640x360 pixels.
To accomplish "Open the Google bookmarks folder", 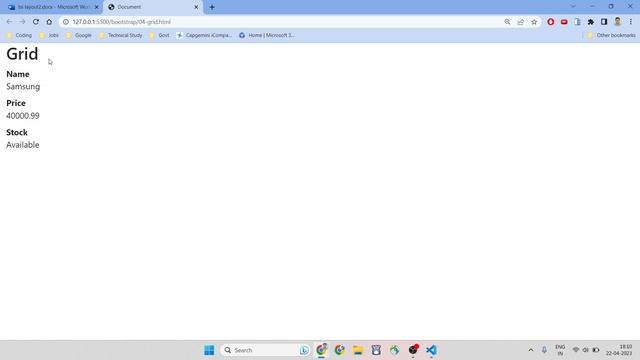I will (79, 36).
